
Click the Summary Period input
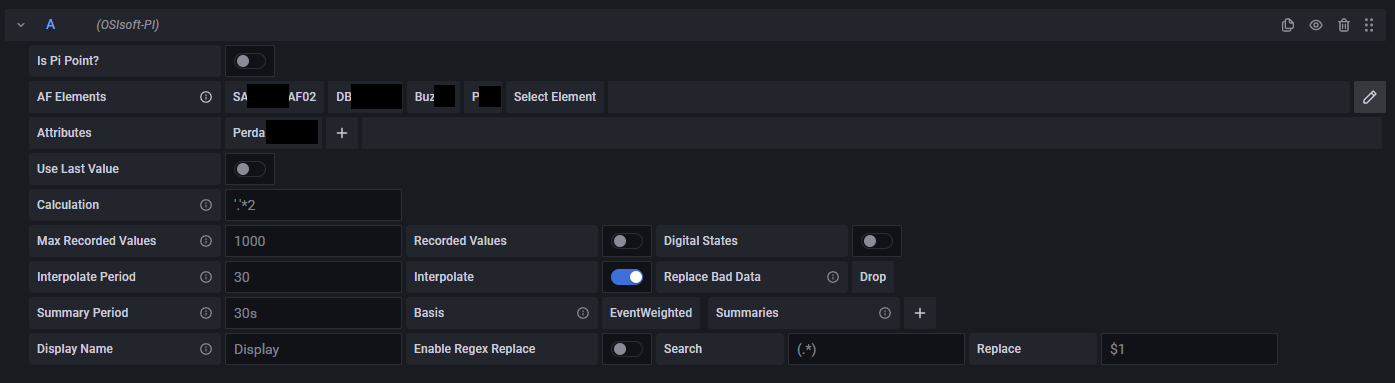(x=313, y=313)
